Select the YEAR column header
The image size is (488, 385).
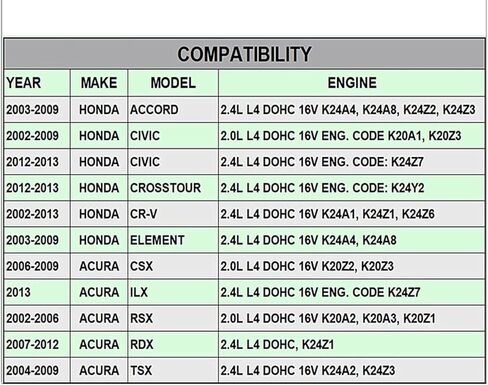[37, 83]
